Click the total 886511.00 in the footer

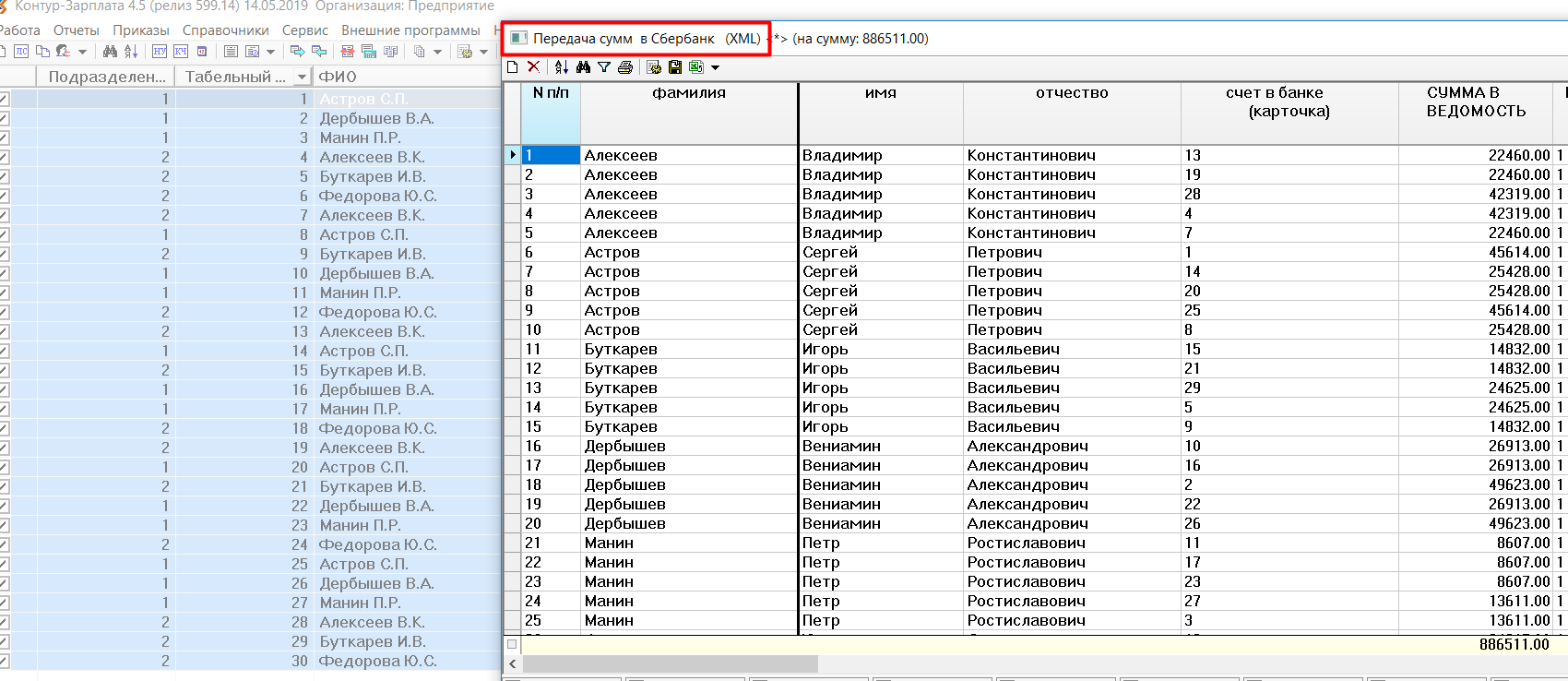pos(1514,644)
